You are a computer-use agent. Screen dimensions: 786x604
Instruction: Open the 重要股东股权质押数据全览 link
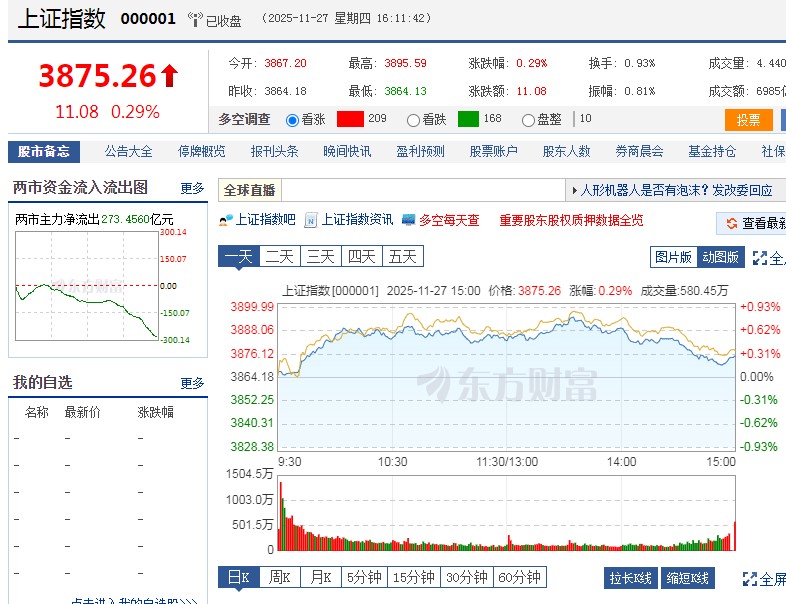coord(571,221)
